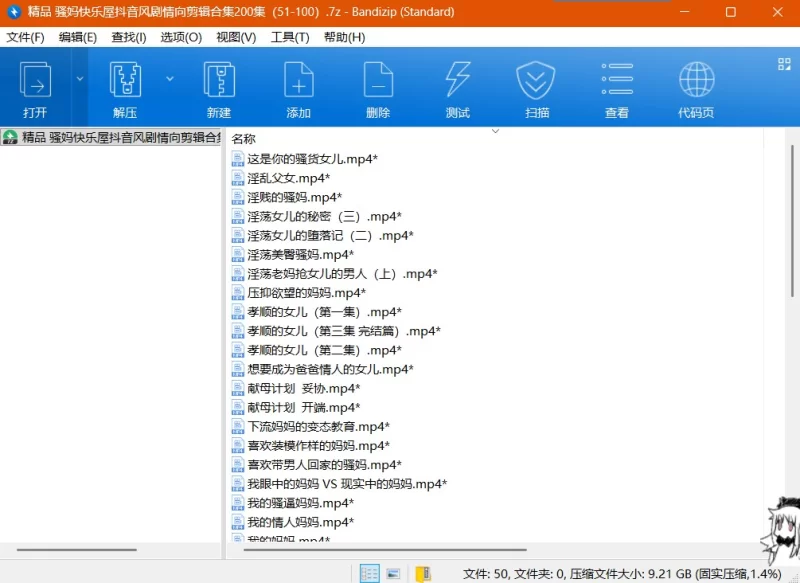Click the toolbar grid customize icon
800x583 pixels.
tap(784, 64)
